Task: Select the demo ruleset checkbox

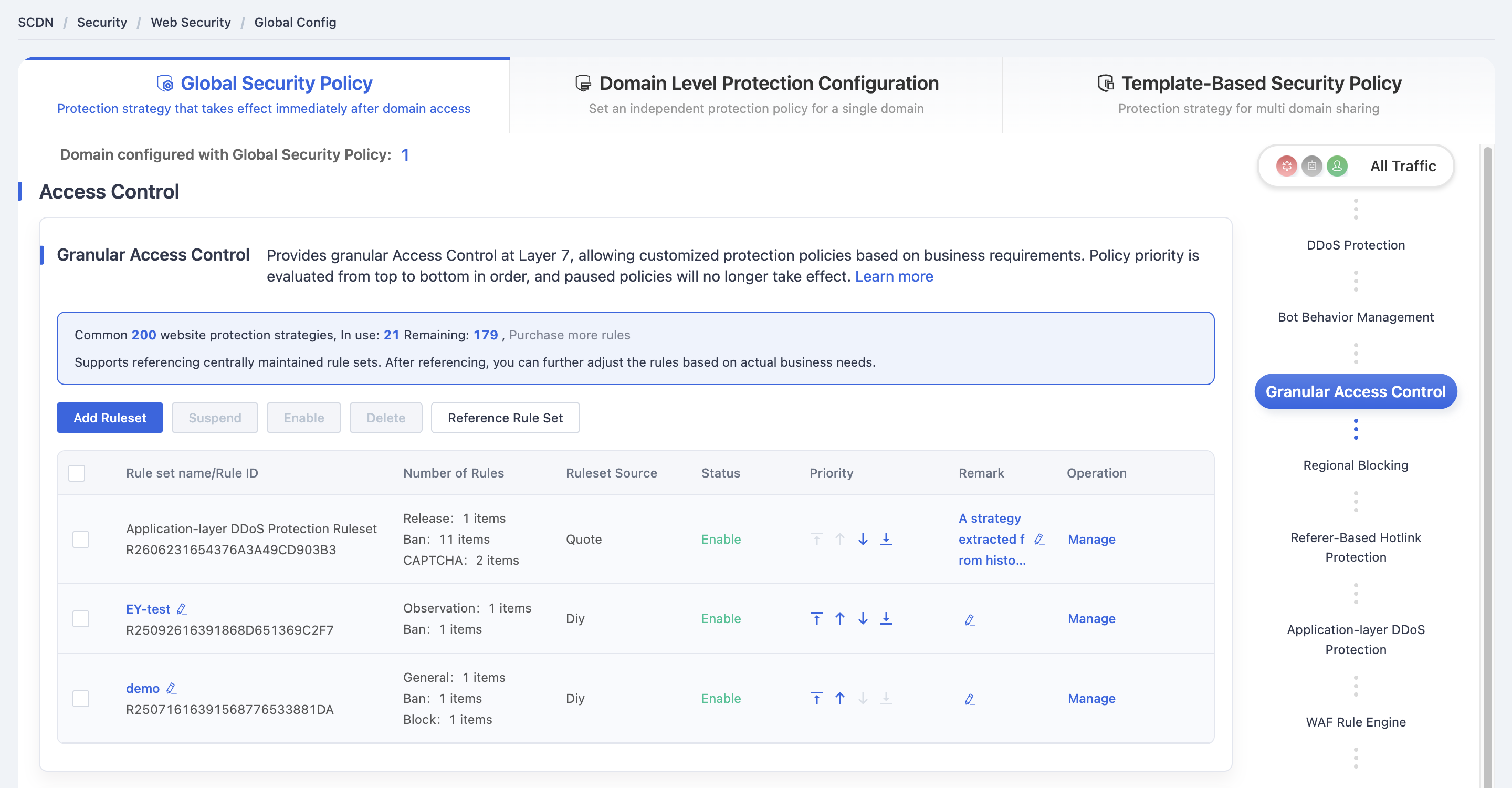Action: click(x=81, y=699)
